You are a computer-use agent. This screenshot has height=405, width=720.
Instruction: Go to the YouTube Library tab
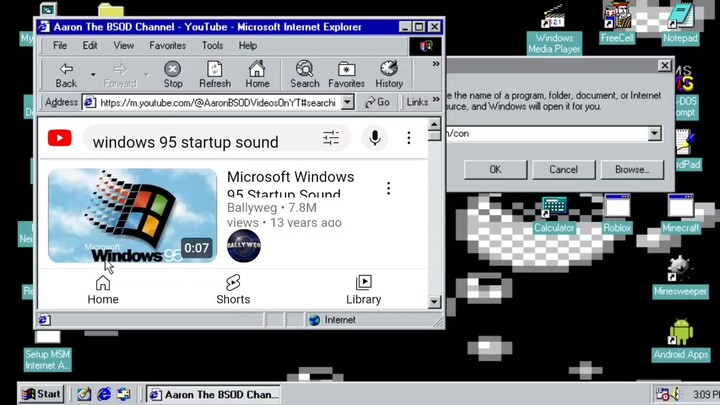364,290
